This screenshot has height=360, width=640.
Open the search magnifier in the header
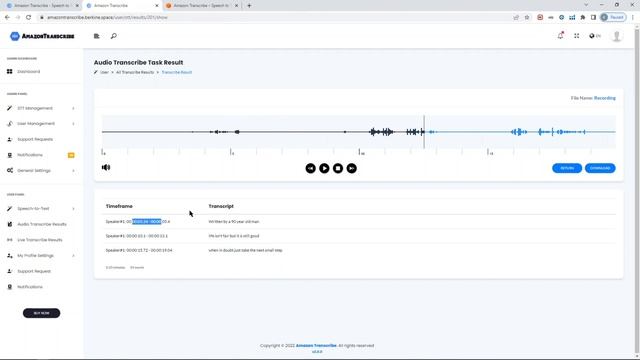tap(113, 36)
